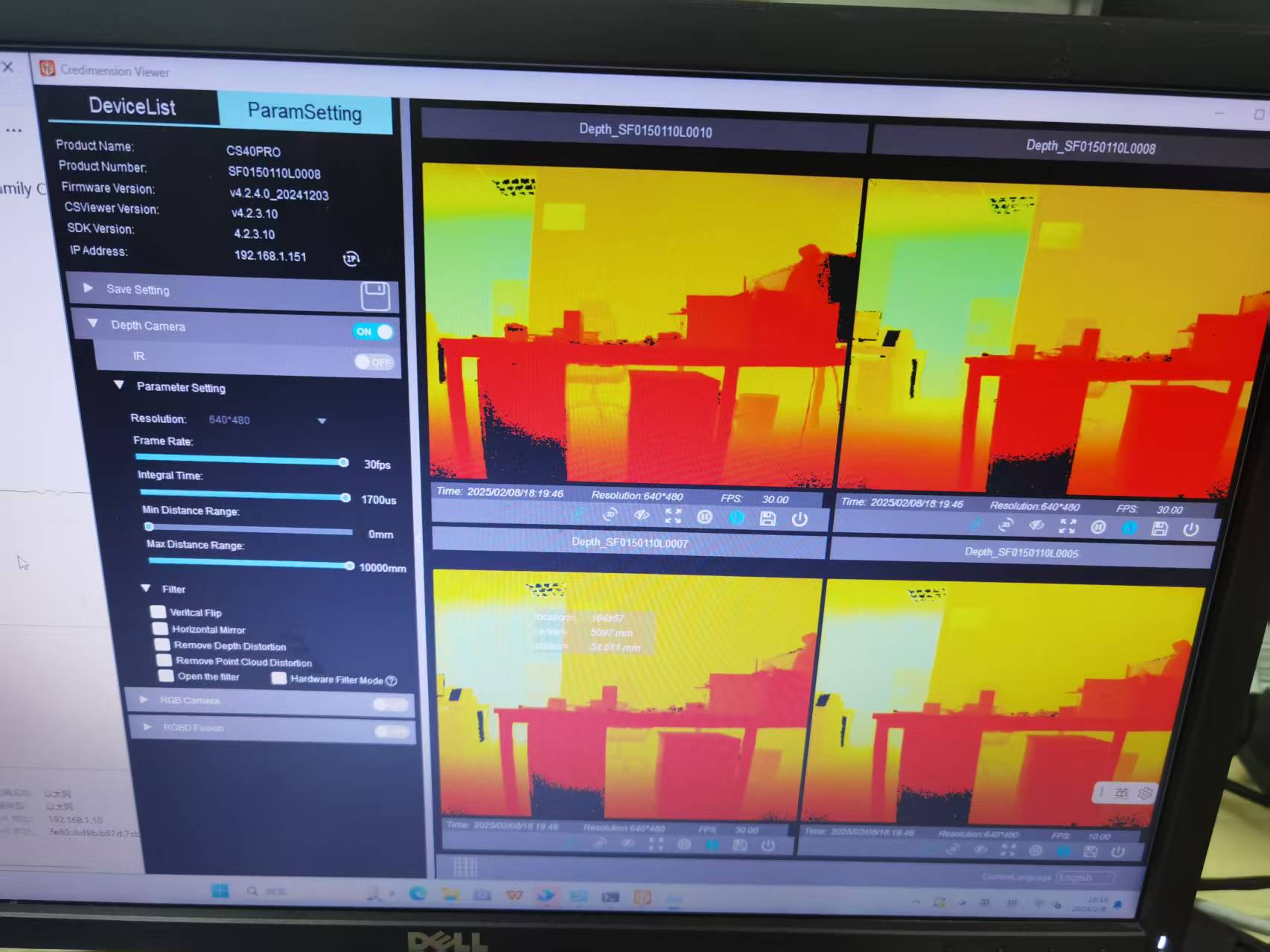1270x952 pixels.
Task: Open the Resolution dropdown
Action: [322, 421]
